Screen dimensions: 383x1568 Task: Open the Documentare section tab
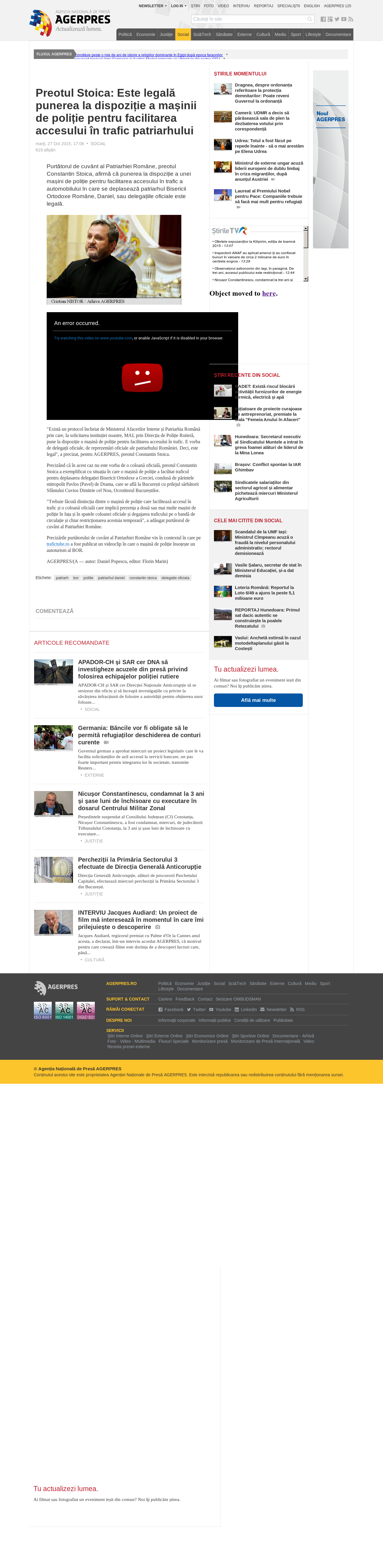tap(338, 35)
